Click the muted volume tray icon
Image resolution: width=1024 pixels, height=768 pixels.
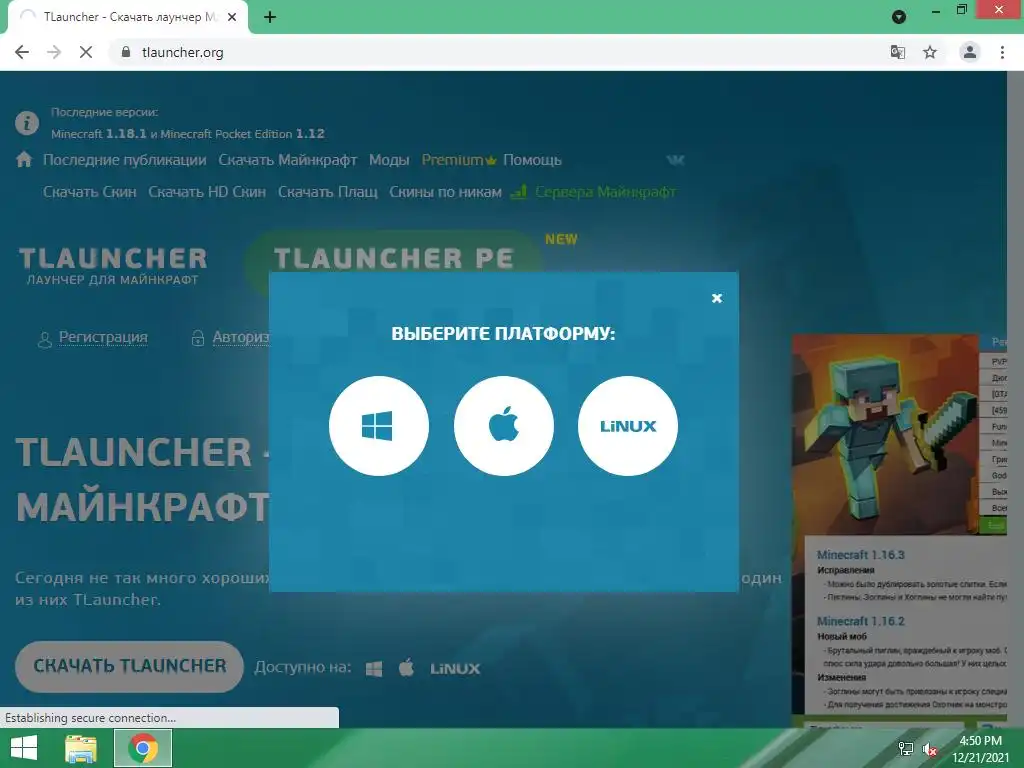(930, 749)
